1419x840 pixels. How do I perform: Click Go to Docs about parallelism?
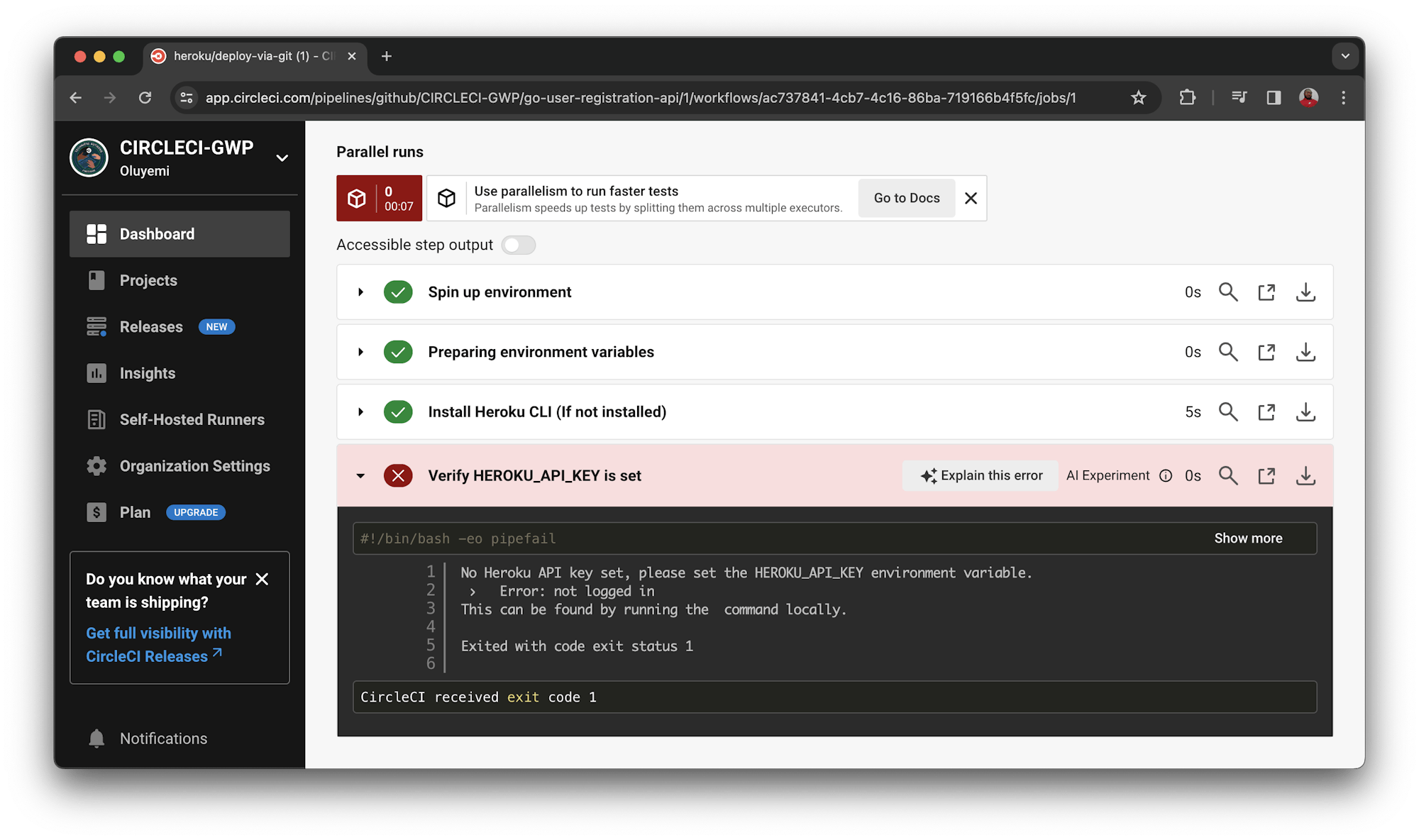pyautogui.click(x=906, y=198)
